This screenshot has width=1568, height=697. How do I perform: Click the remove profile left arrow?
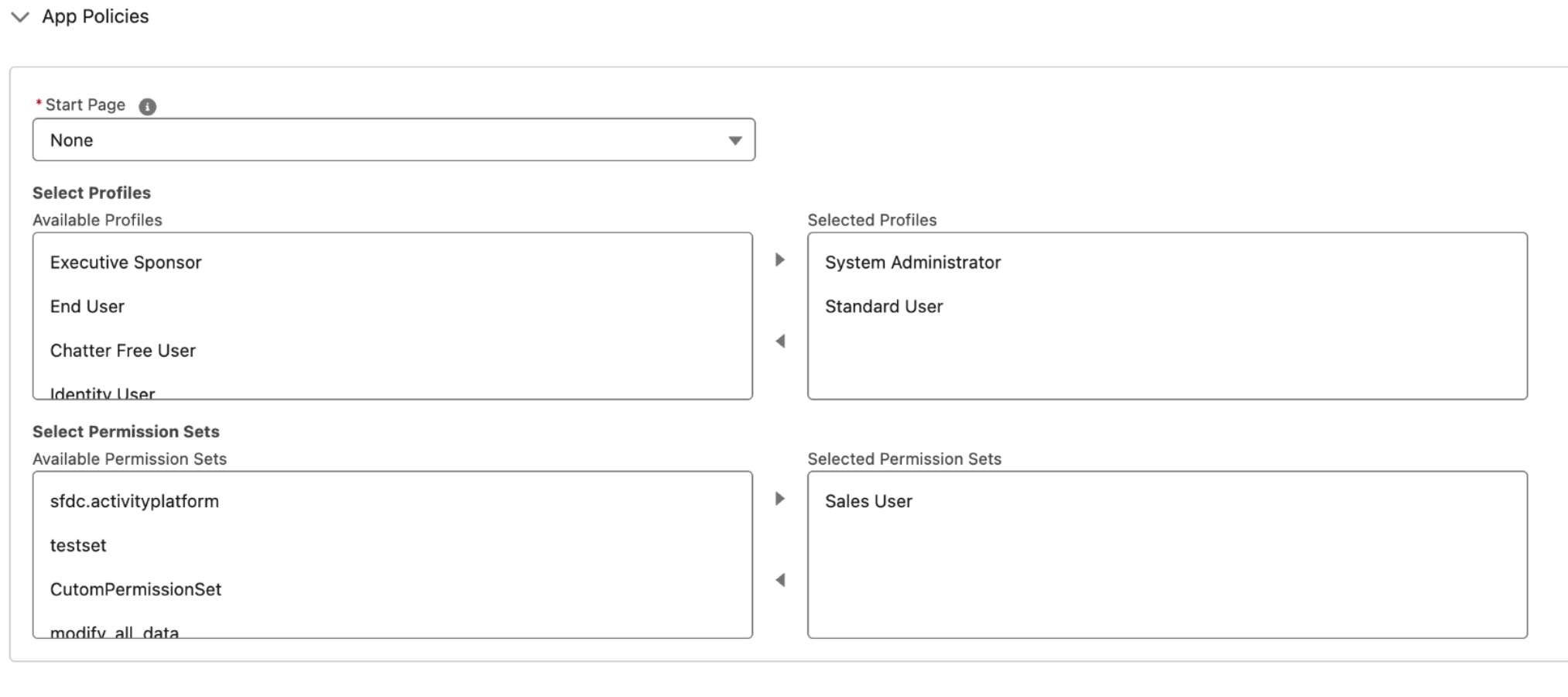tap(780, 342)
